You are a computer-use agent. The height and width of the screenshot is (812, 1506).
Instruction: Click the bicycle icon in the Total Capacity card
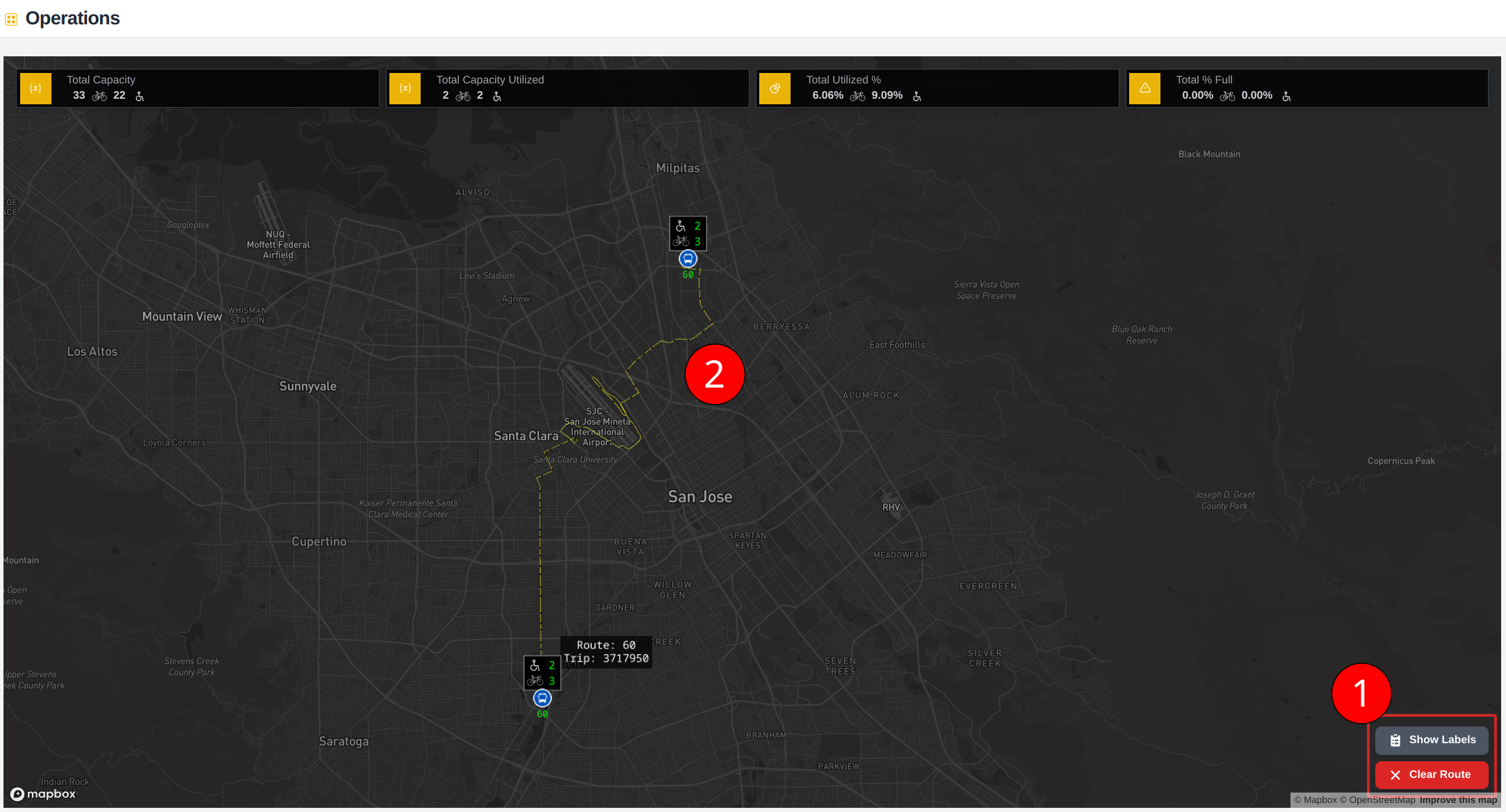[99, 96]
